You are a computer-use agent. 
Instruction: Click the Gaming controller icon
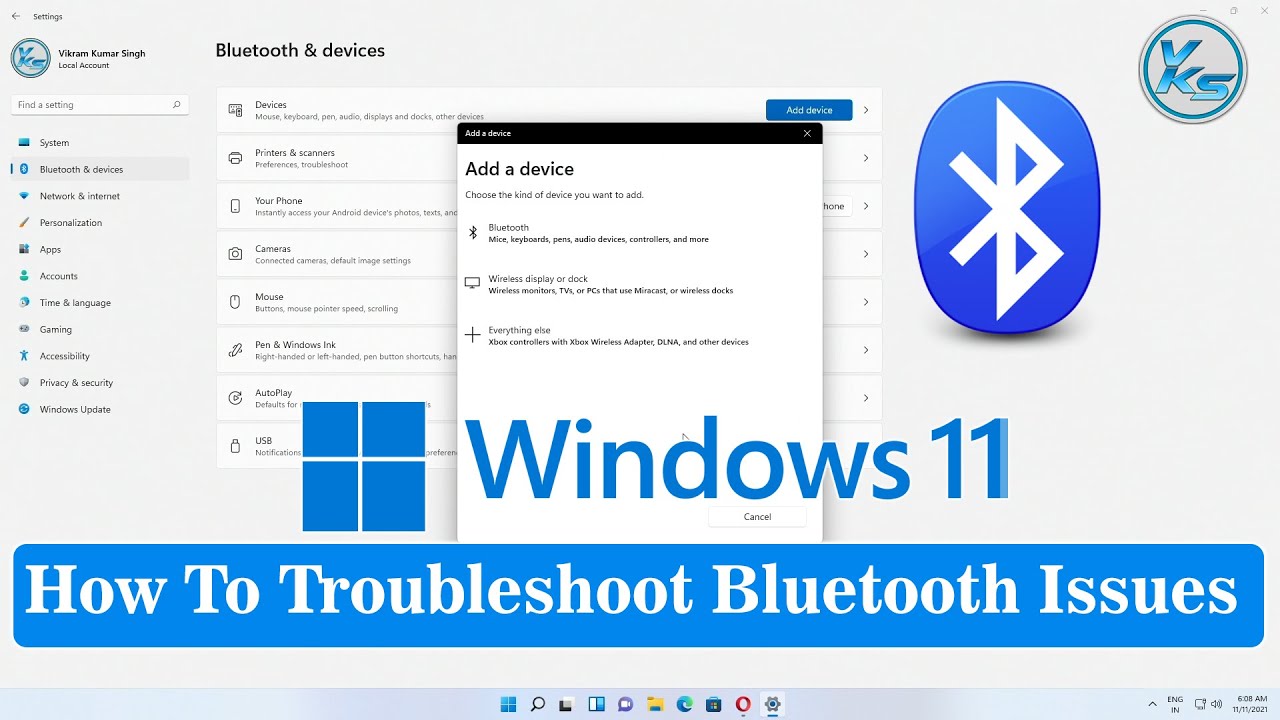tap(24, 329)
